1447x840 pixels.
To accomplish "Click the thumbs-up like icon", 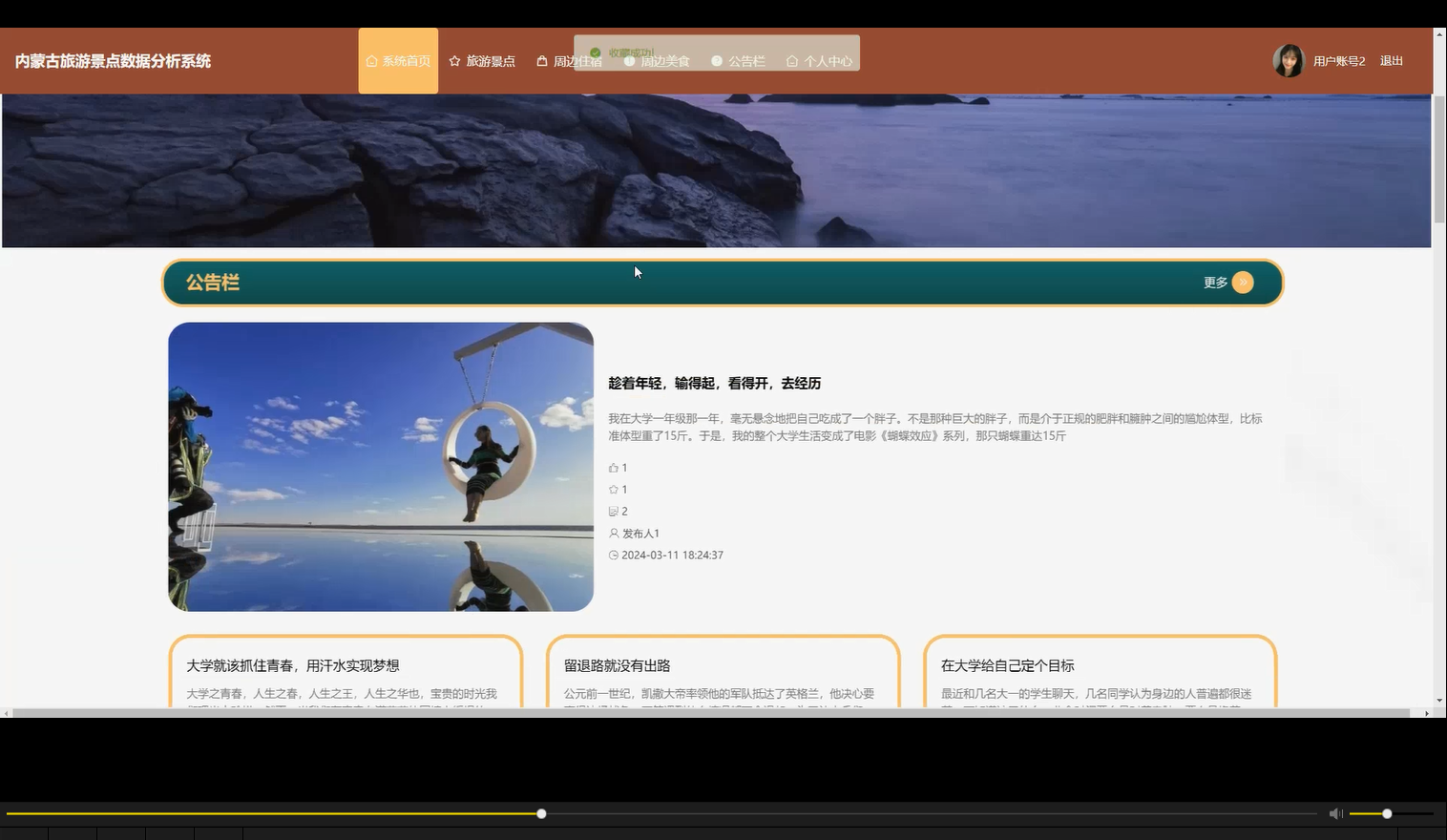I will click(x=614, y=468).
